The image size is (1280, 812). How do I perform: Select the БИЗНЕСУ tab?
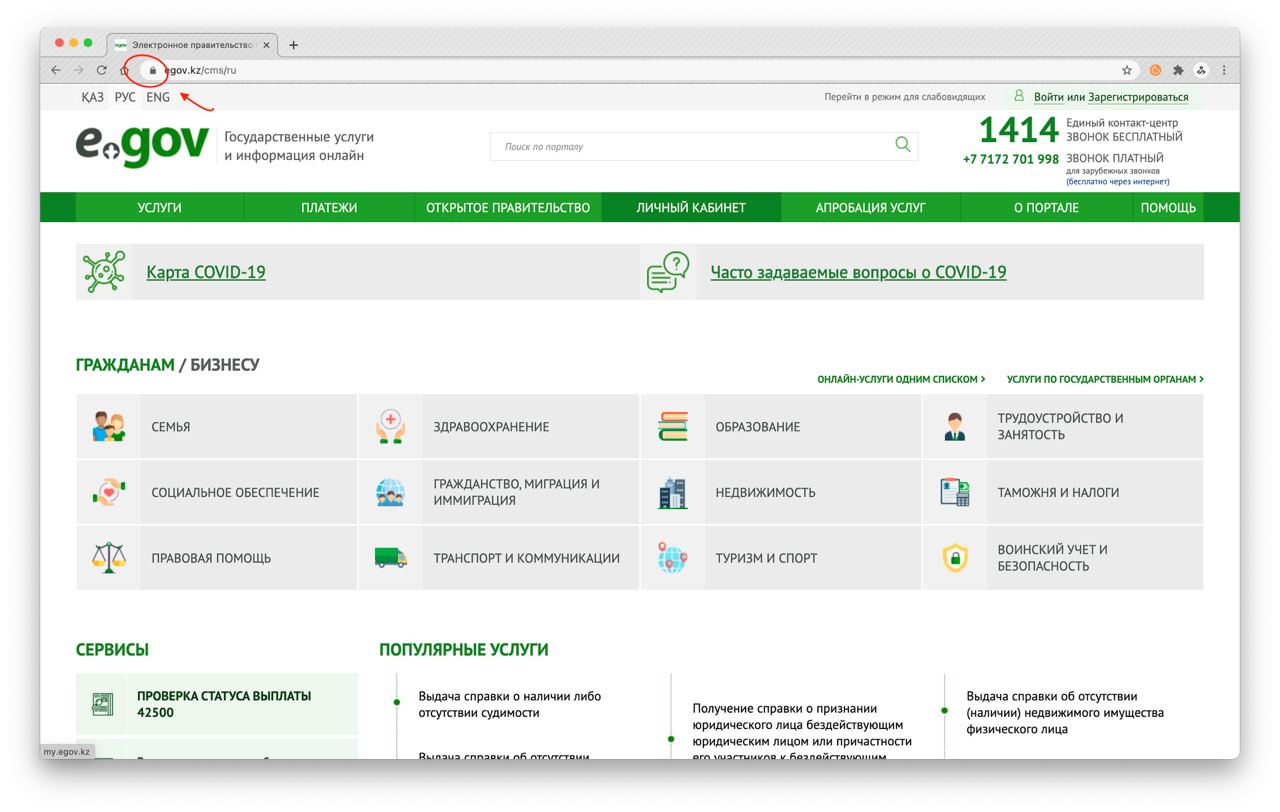(225, 365)
